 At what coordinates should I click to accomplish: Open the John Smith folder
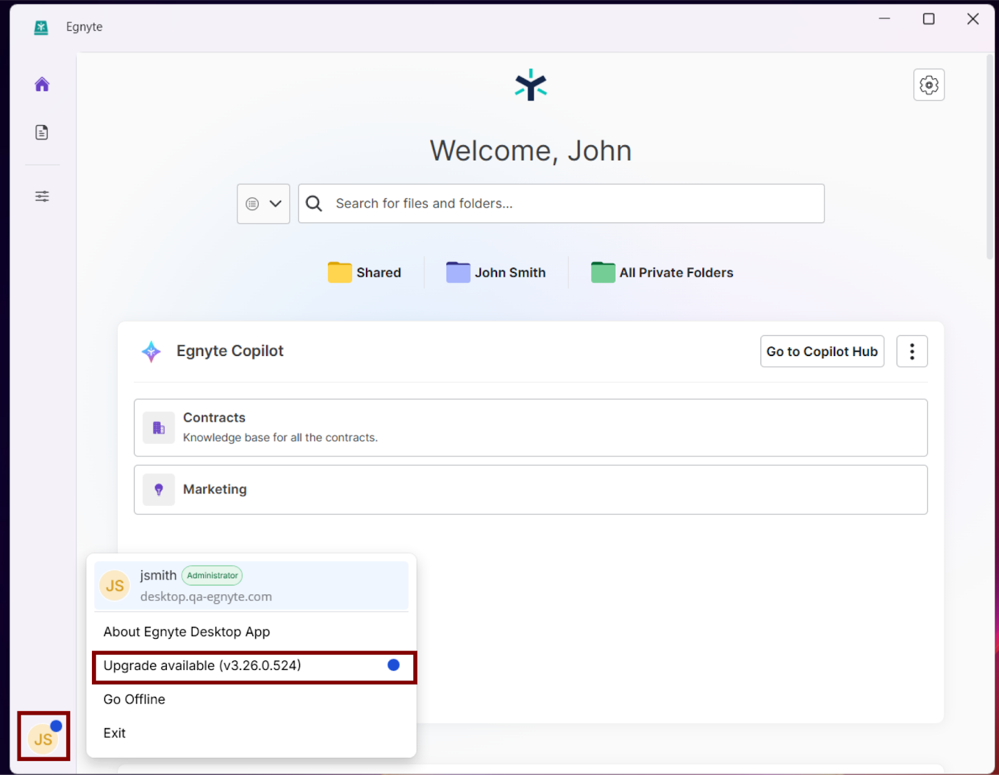(496, 272)
